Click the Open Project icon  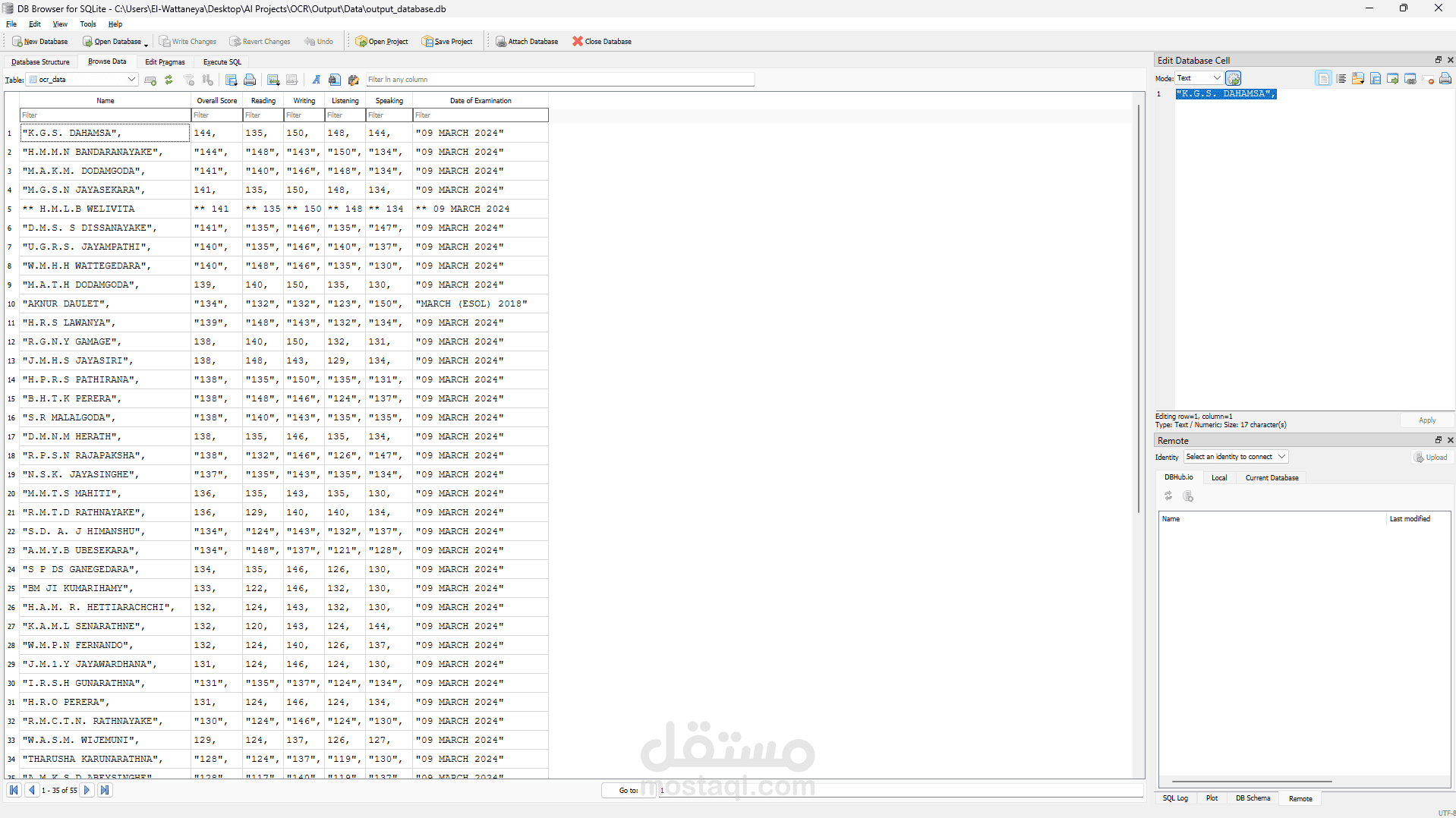coord(361,42)
